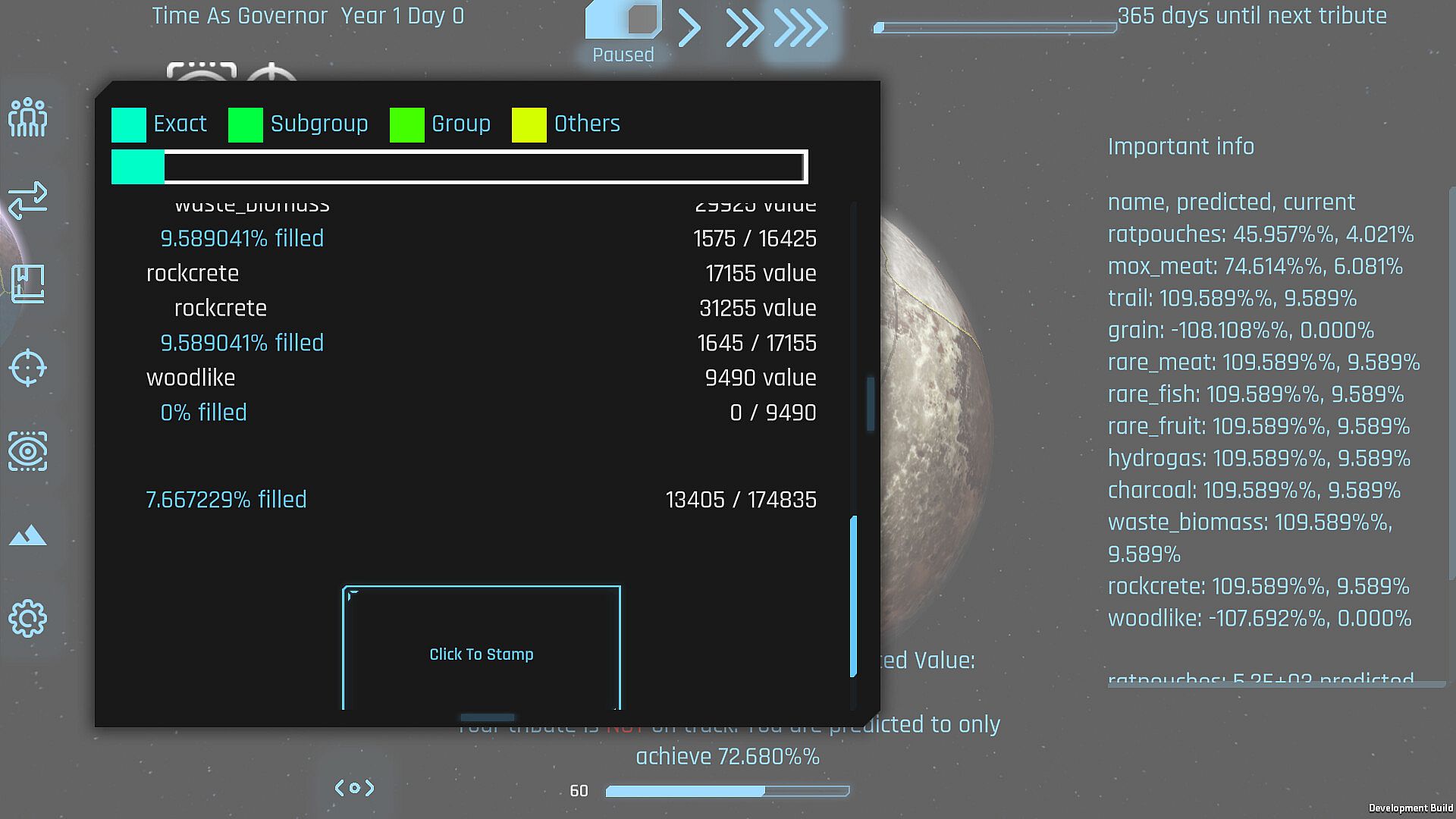Screen dimensions: 1456x819
Task: Click the yellow Others legend swatch
Action: click(529, 125)
